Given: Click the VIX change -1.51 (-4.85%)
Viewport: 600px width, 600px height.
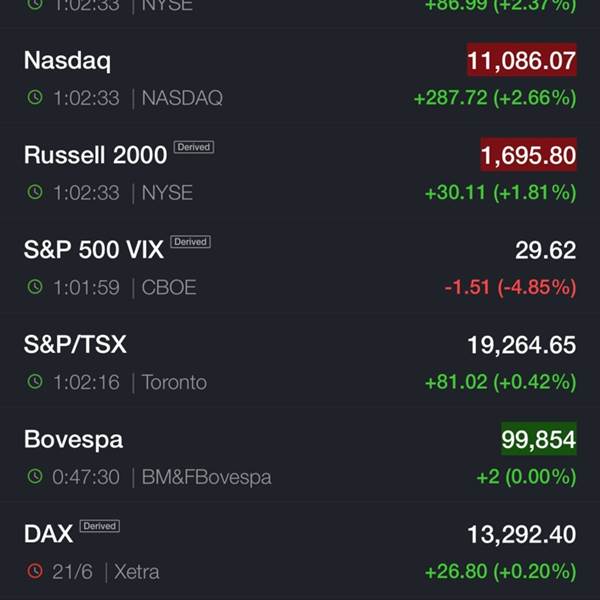Looking at the screenshot, I should click(x=510, y=287).
